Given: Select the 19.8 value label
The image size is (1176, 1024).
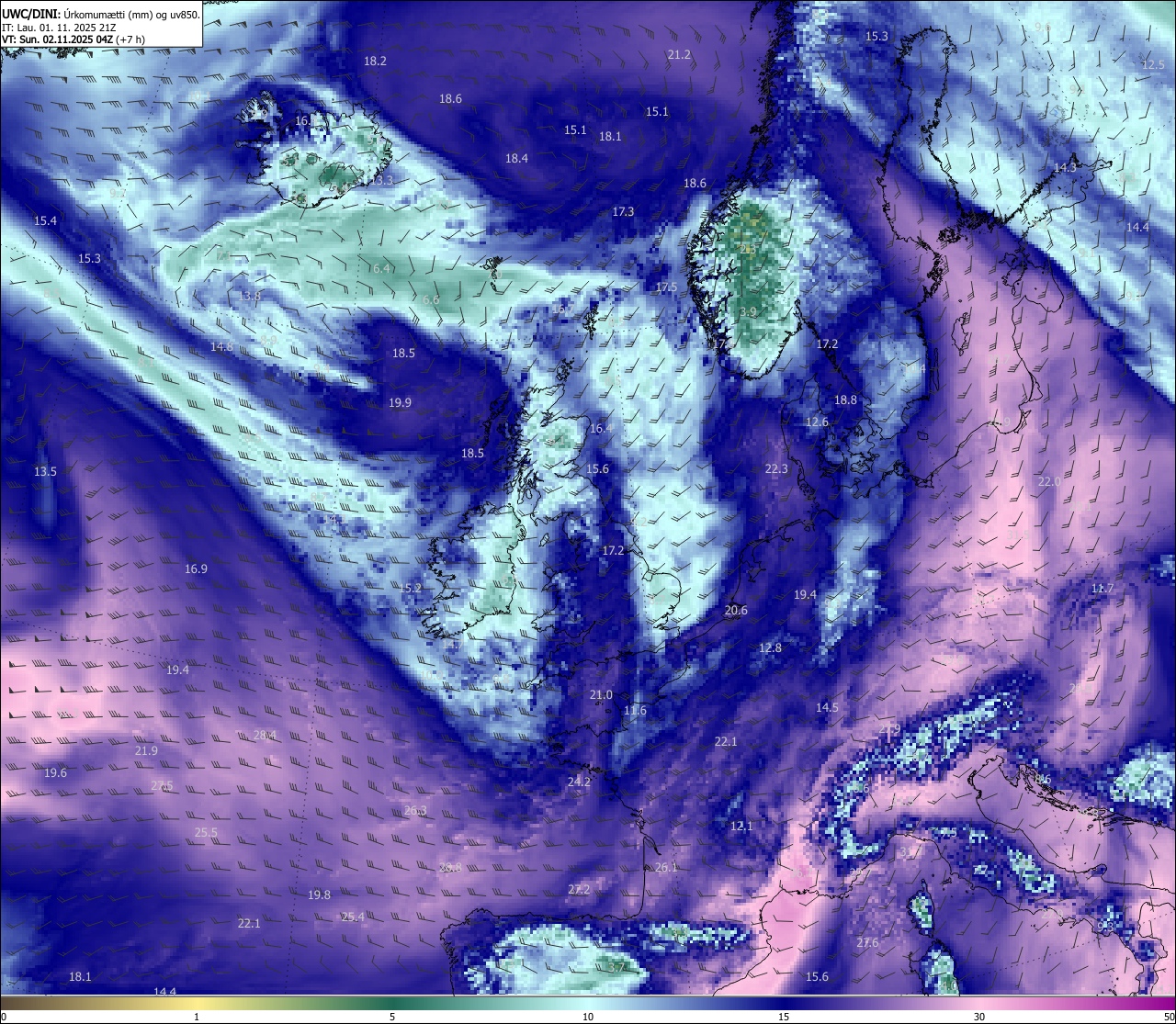Looking at the screenshot, I should click(x=319, y=895).
